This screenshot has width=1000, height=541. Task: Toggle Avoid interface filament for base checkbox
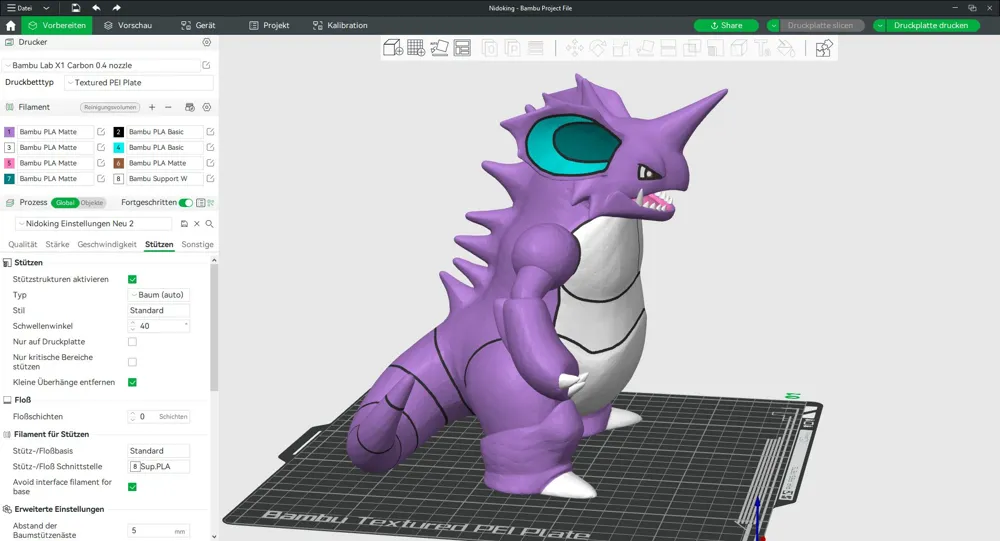click(x=133, y=487)
